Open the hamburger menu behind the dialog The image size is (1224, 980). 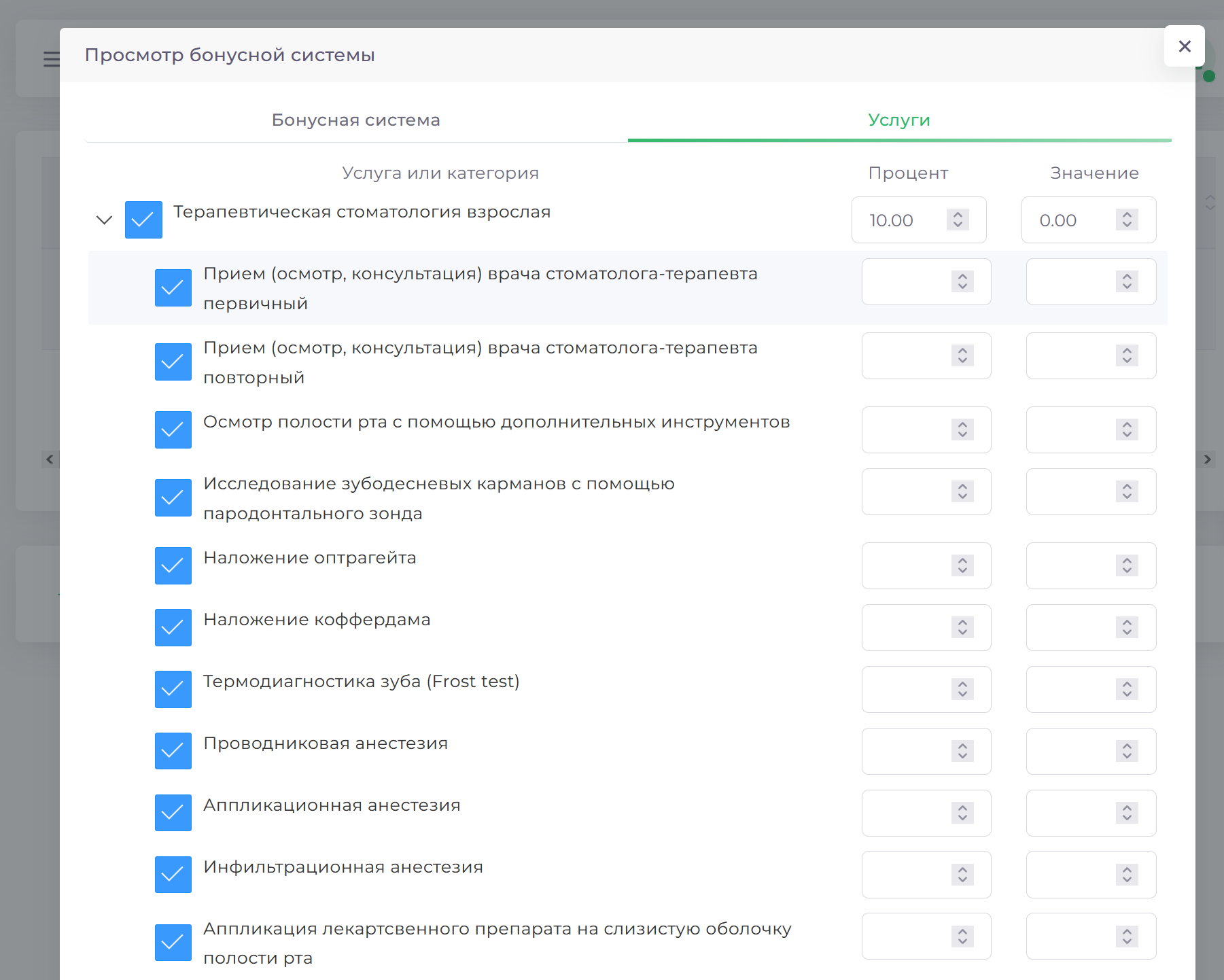point(51,59)
